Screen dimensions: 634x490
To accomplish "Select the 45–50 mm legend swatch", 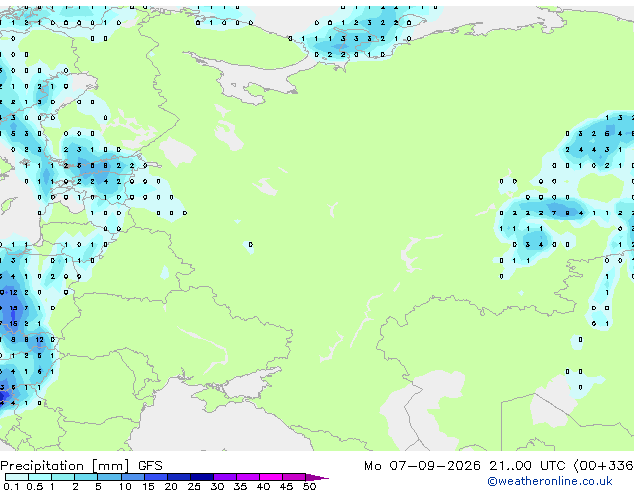I will click(x=294, y=477).
